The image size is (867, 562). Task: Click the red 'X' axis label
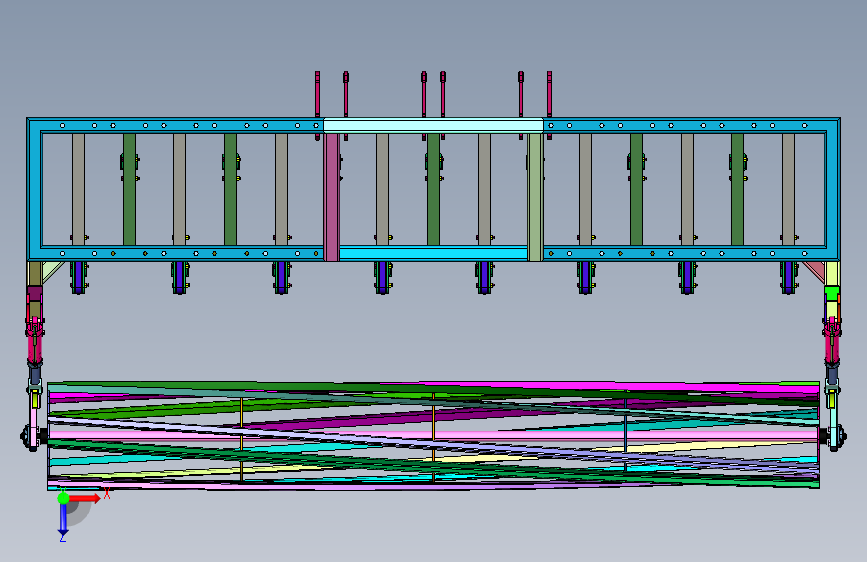[107, 494]
